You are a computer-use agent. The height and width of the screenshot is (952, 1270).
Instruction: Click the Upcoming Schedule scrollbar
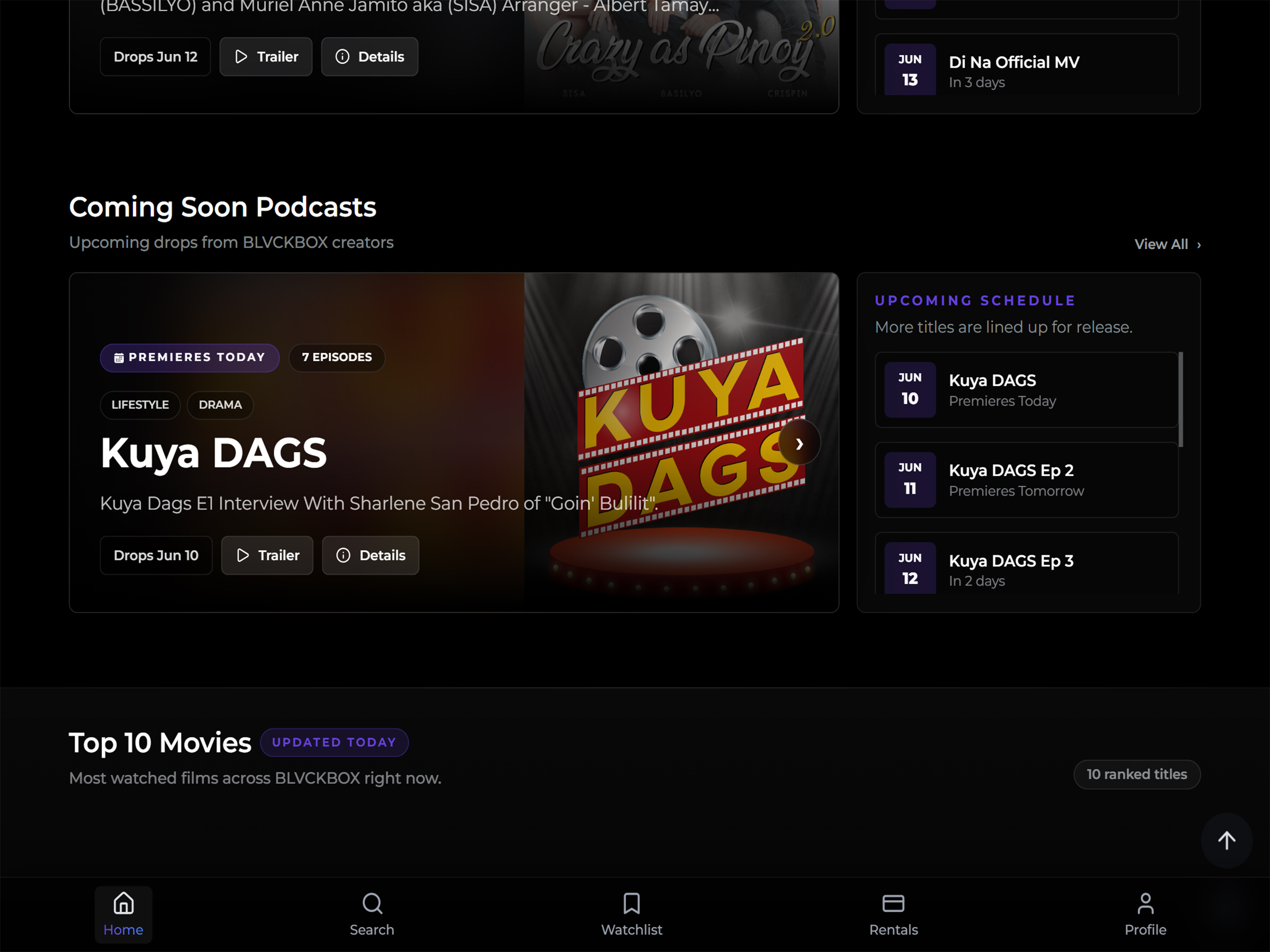pos(1180,399)
